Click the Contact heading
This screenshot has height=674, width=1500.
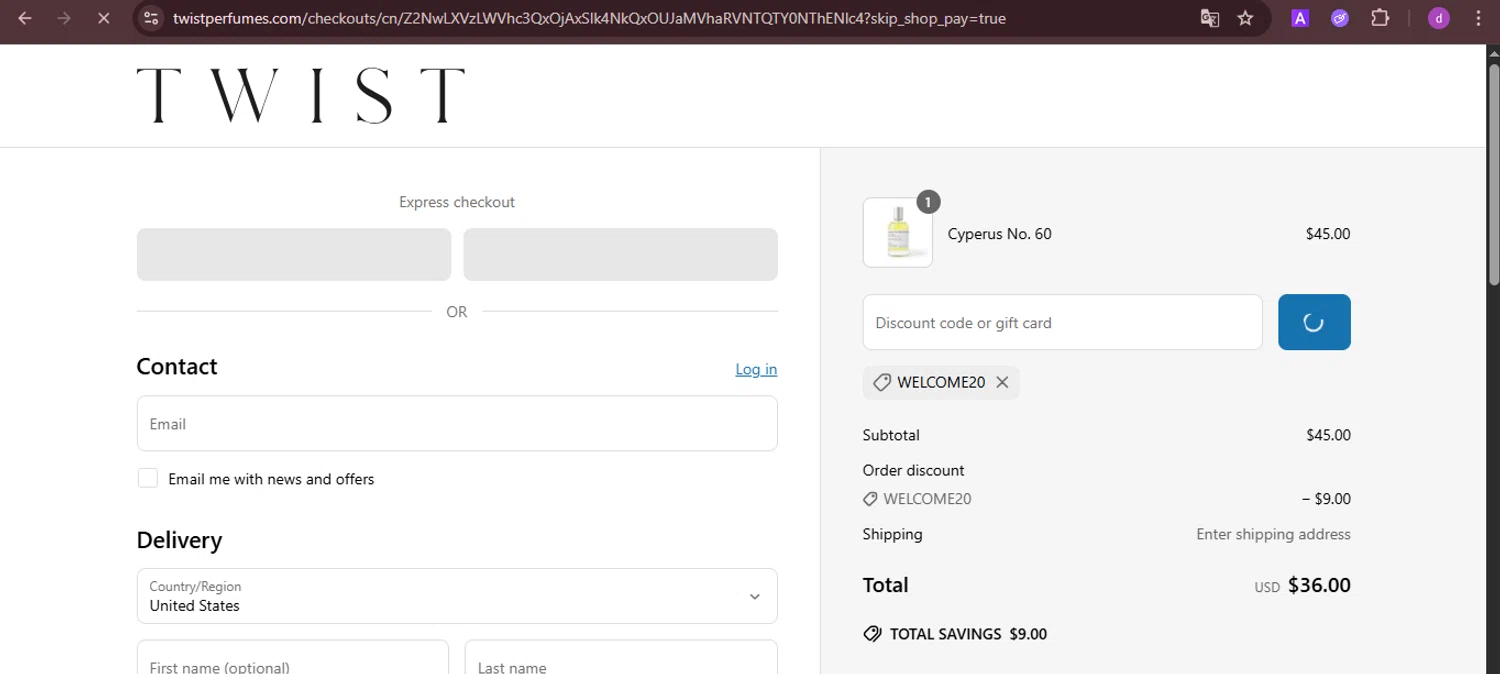177,366
